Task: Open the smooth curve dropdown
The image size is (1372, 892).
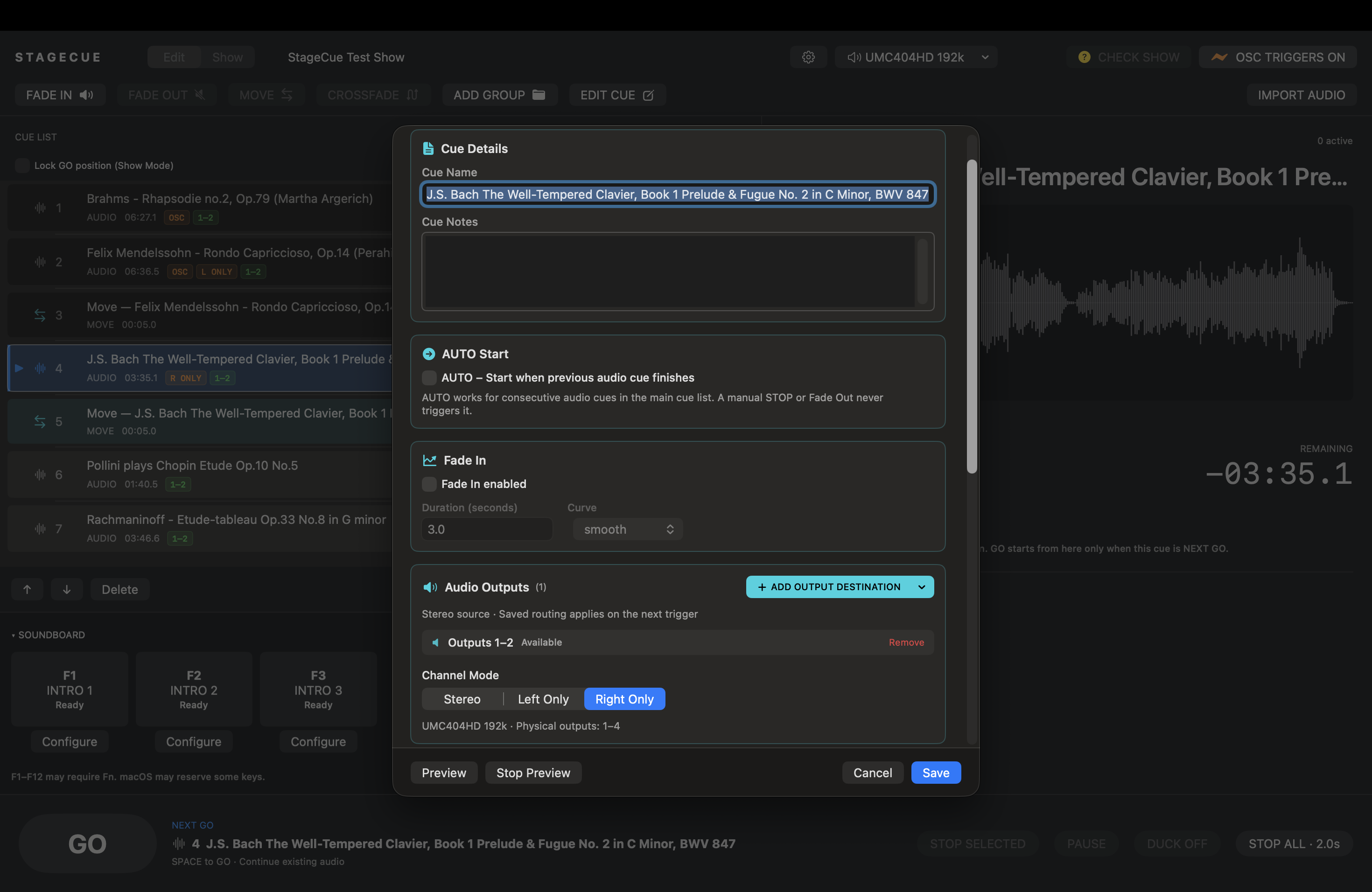Action: click(628, 529)
